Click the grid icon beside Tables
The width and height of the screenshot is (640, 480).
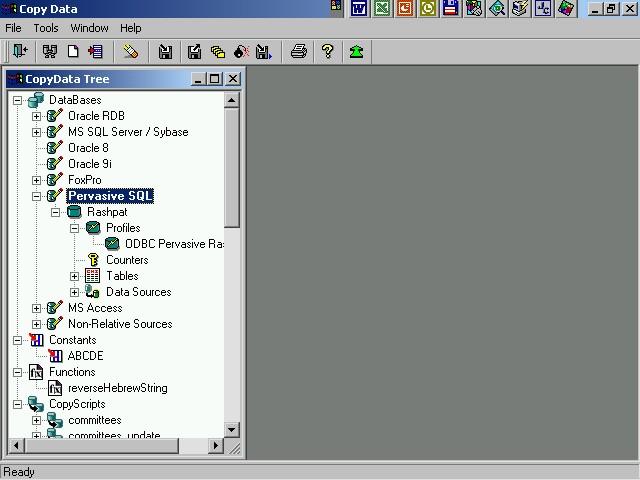92,276
